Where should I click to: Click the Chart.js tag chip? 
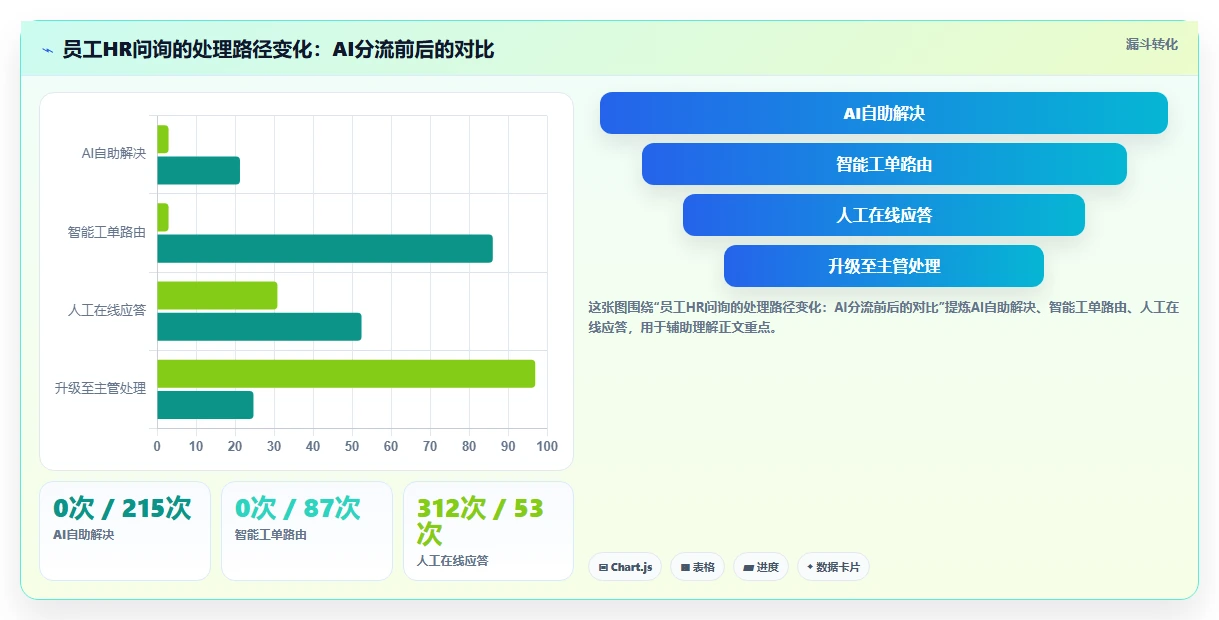point(625,567)
